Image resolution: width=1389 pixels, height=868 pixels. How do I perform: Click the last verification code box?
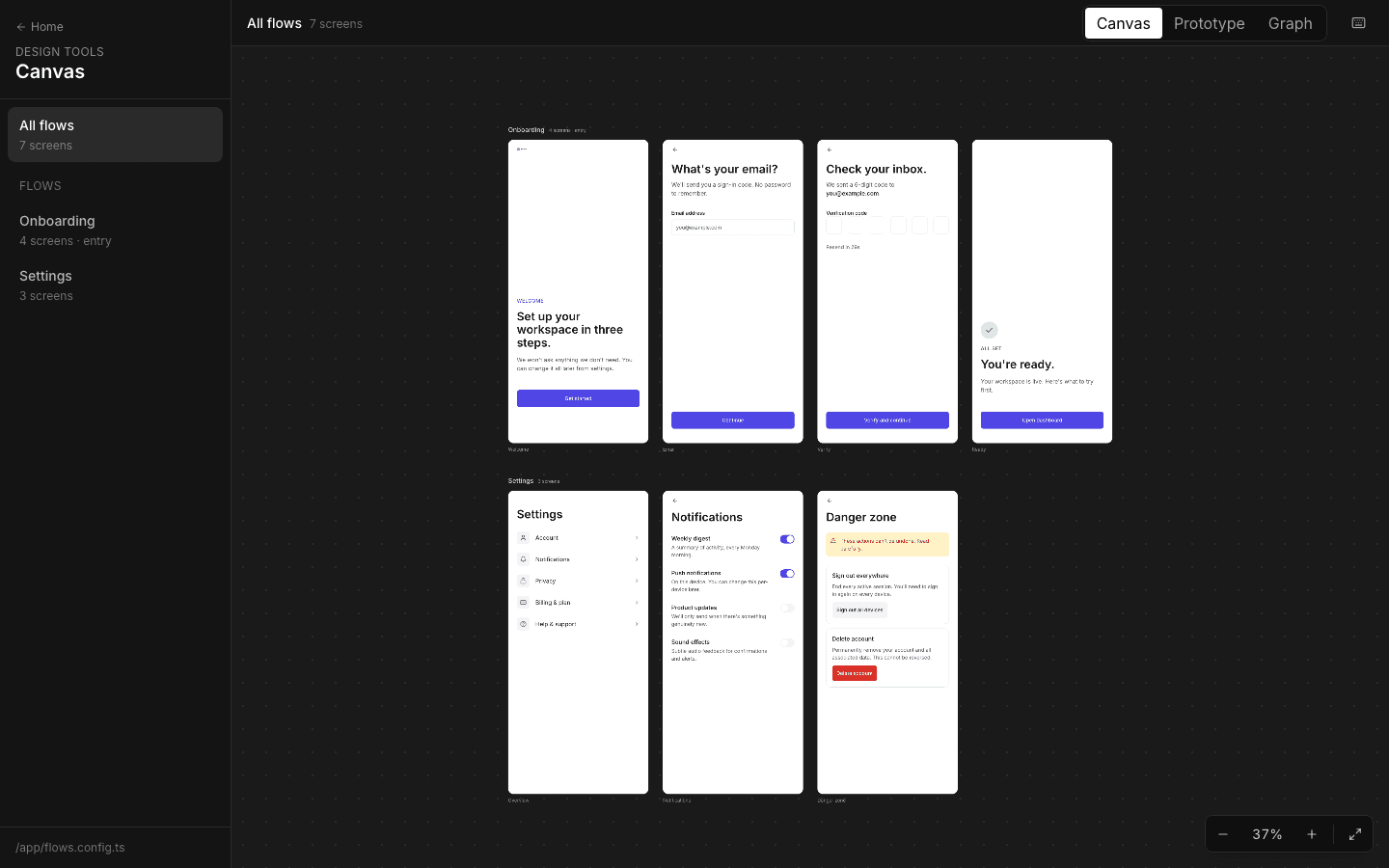[940, 226]
